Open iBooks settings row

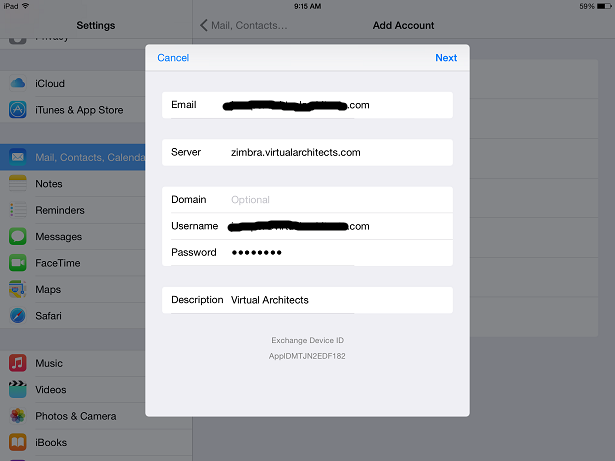click(96, 443)
